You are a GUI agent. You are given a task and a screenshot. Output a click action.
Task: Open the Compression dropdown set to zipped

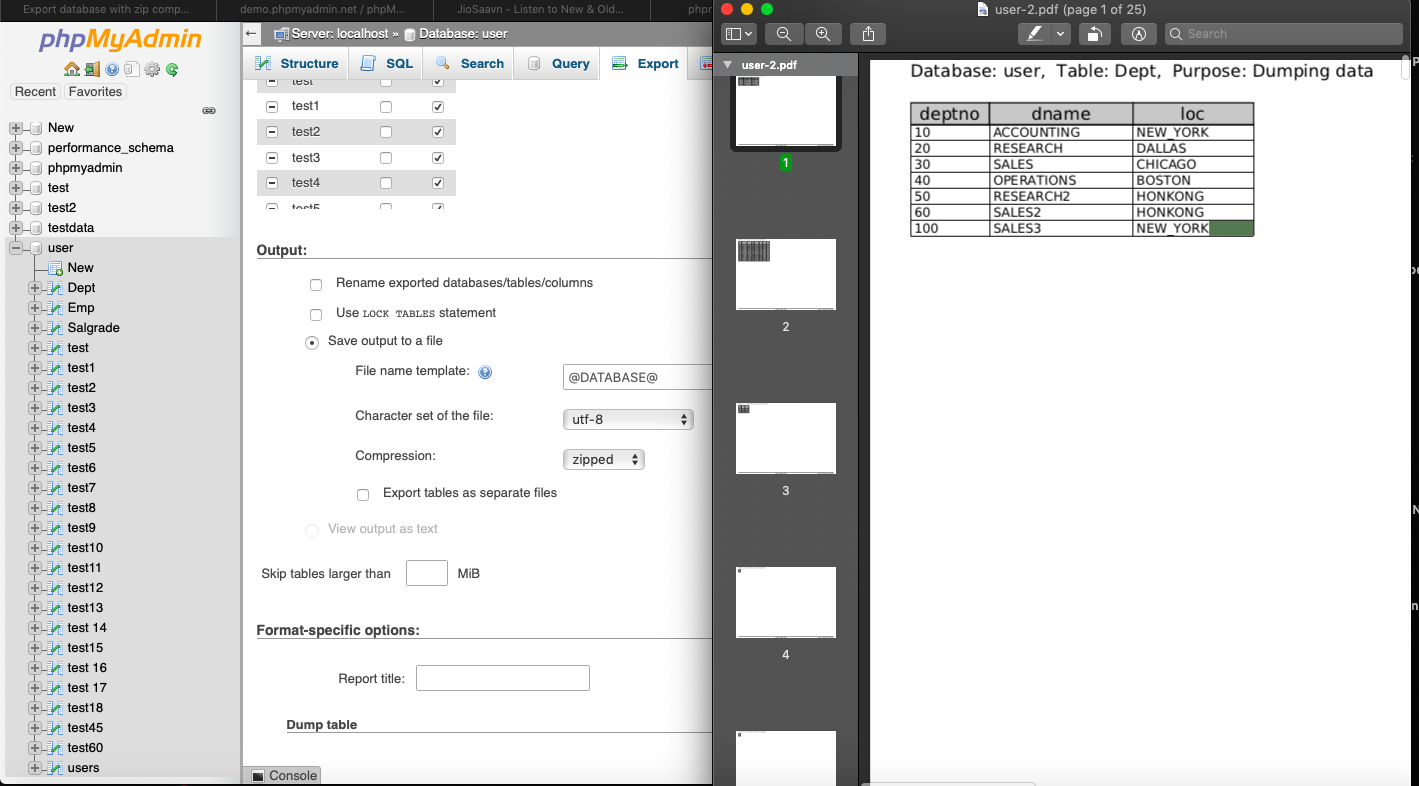[603, 459]
